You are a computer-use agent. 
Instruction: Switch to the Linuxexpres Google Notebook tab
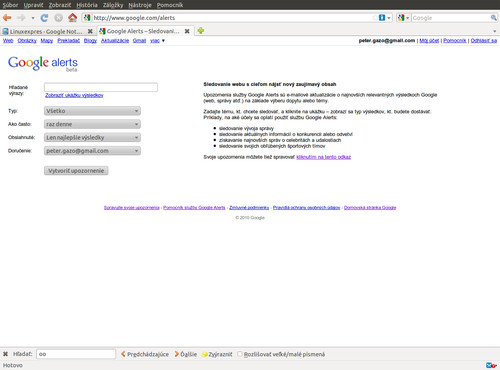(47, 31)
